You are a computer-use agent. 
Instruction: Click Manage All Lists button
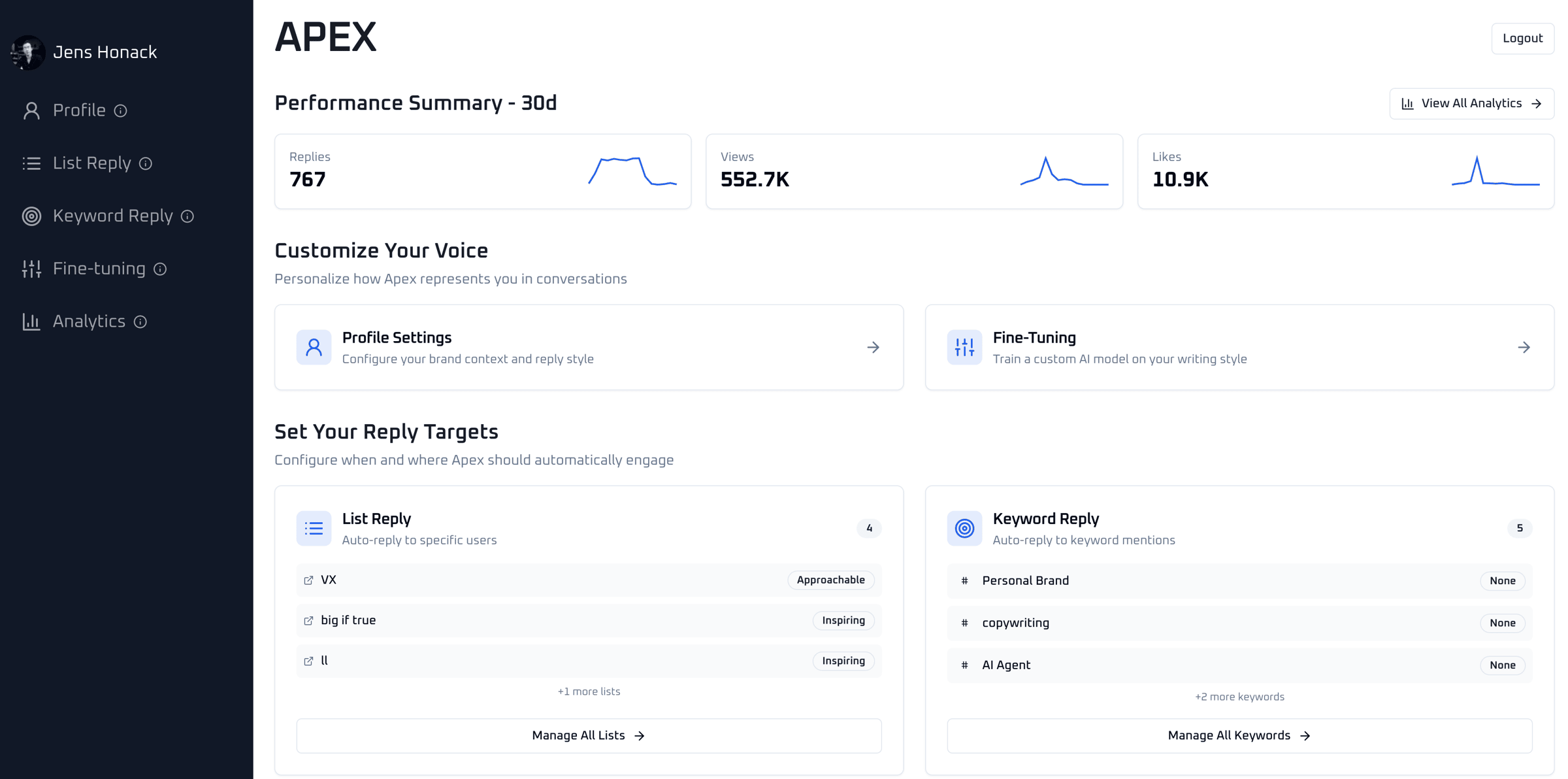(x=589, y=736)
